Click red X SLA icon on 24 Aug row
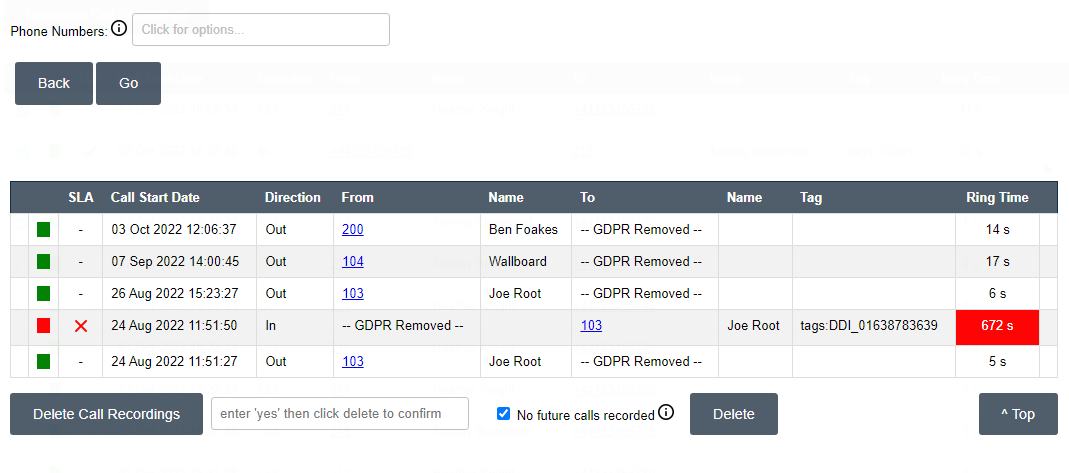 tap(81, 326)
